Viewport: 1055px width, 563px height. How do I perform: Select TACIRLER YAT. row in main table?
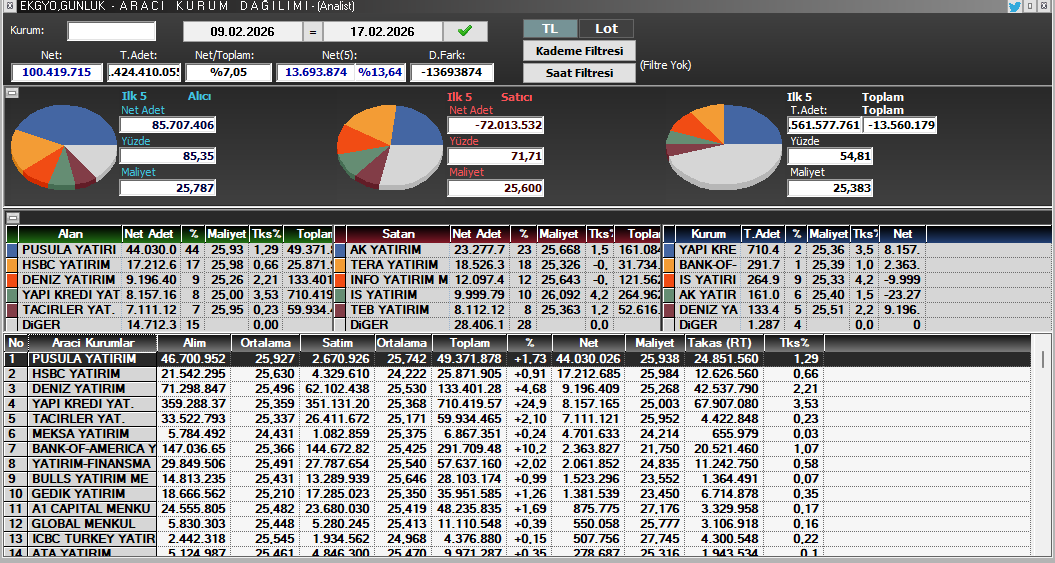coord(517,419)
